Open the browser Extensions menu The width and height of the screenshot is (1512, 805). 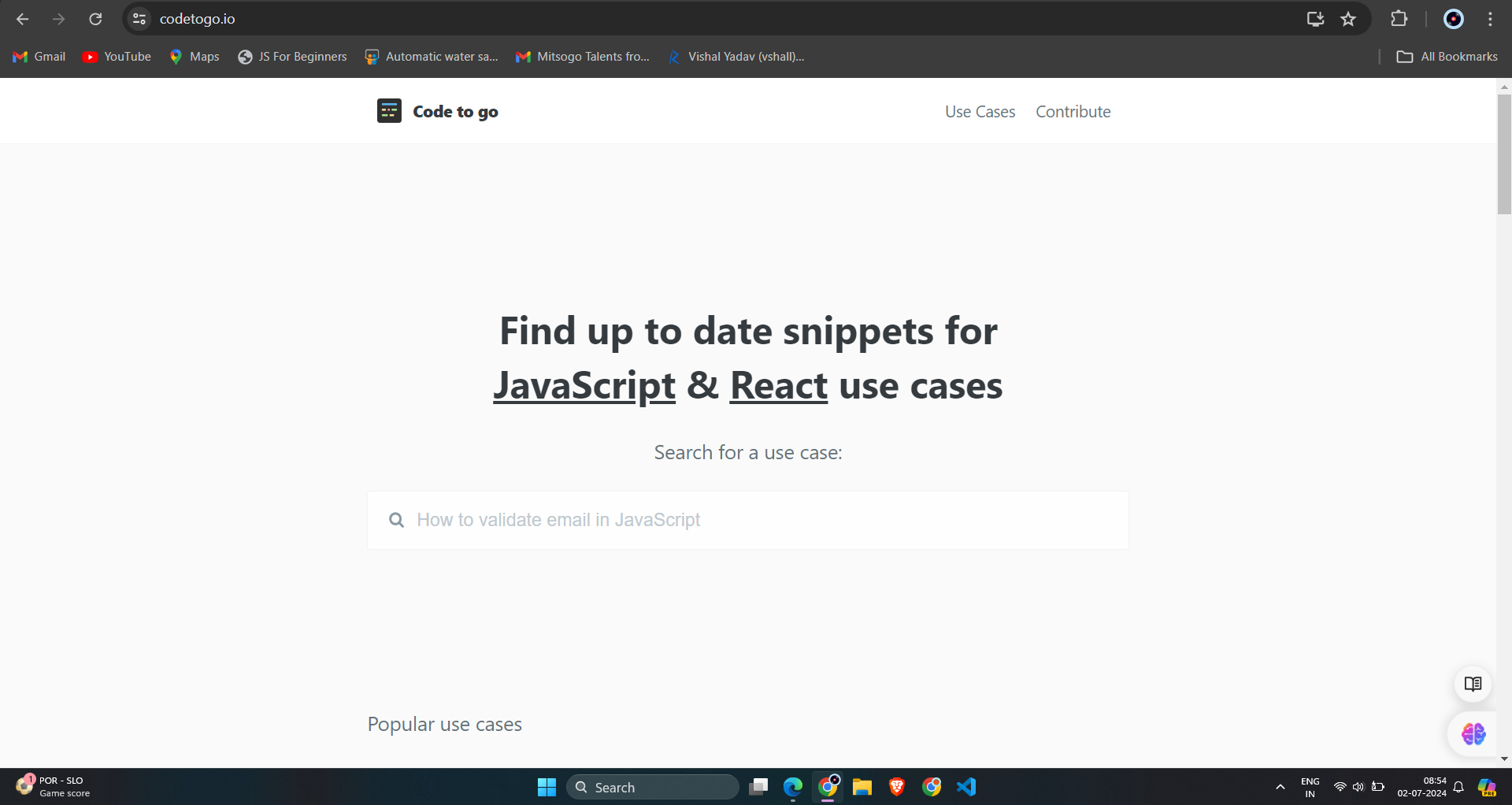tap(1399, 19)
